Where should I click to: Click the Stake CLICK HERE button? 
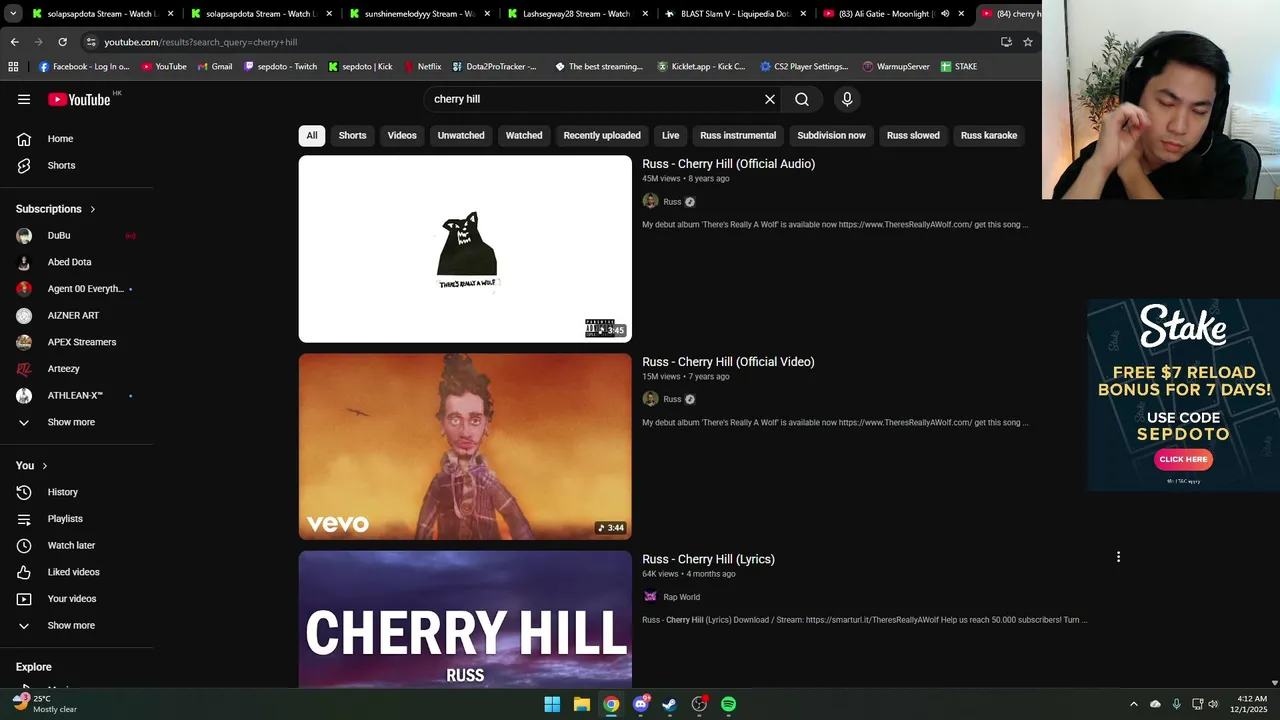1183,459
